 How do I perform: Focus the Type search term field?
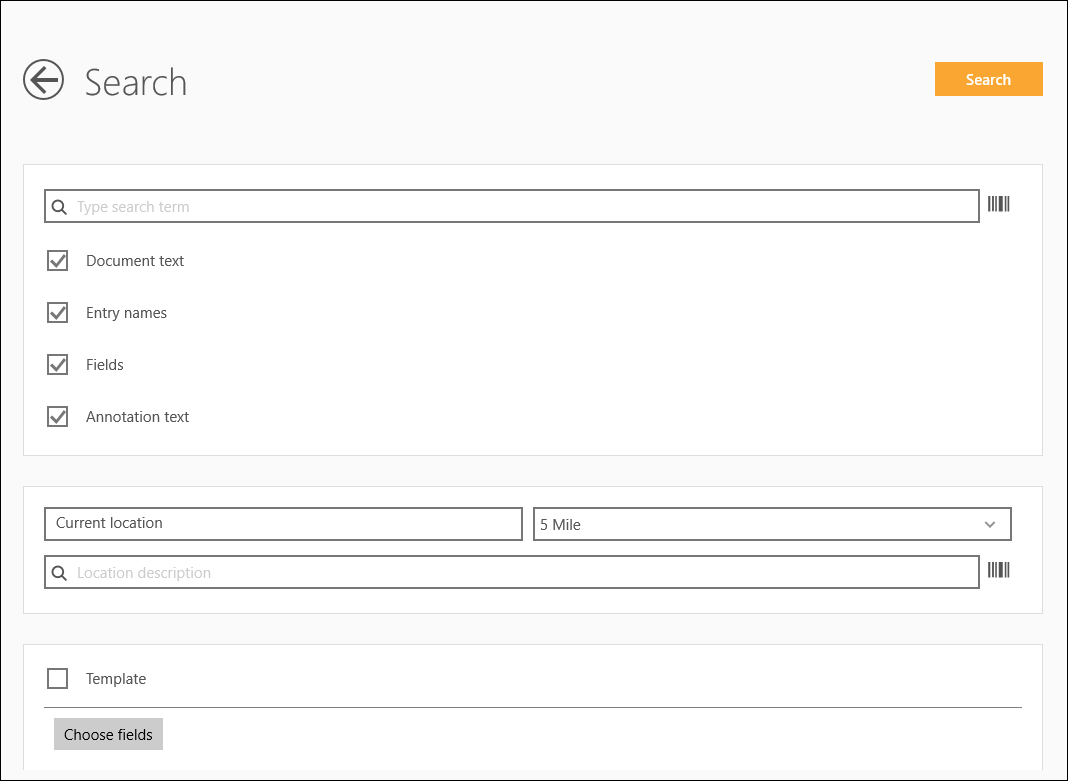(512, 206)
